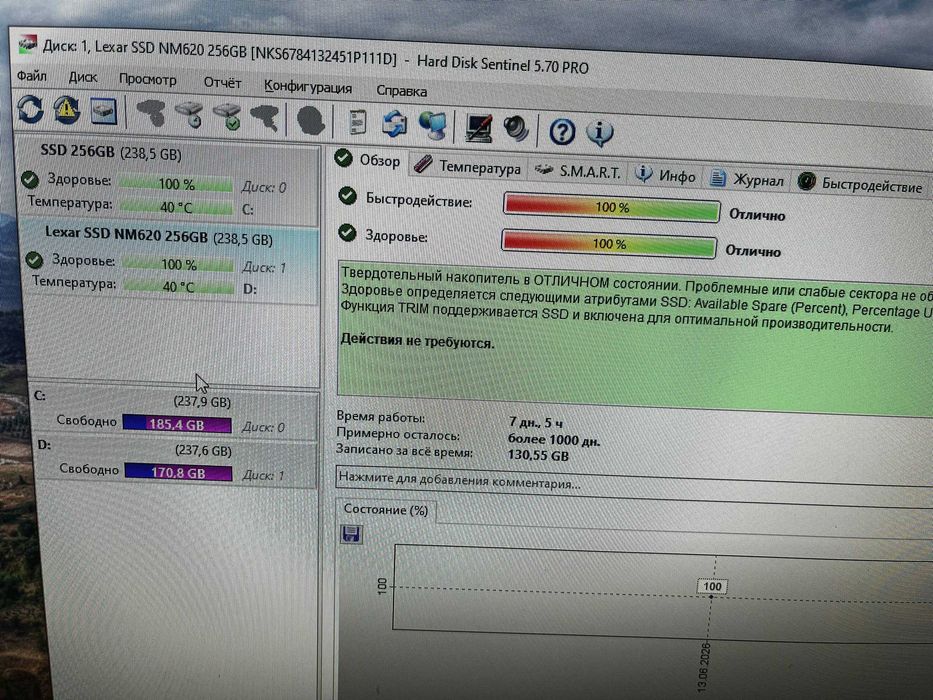
Task: Click the globe with monitor toolbar icon
Action: click(x=433, y=126)
